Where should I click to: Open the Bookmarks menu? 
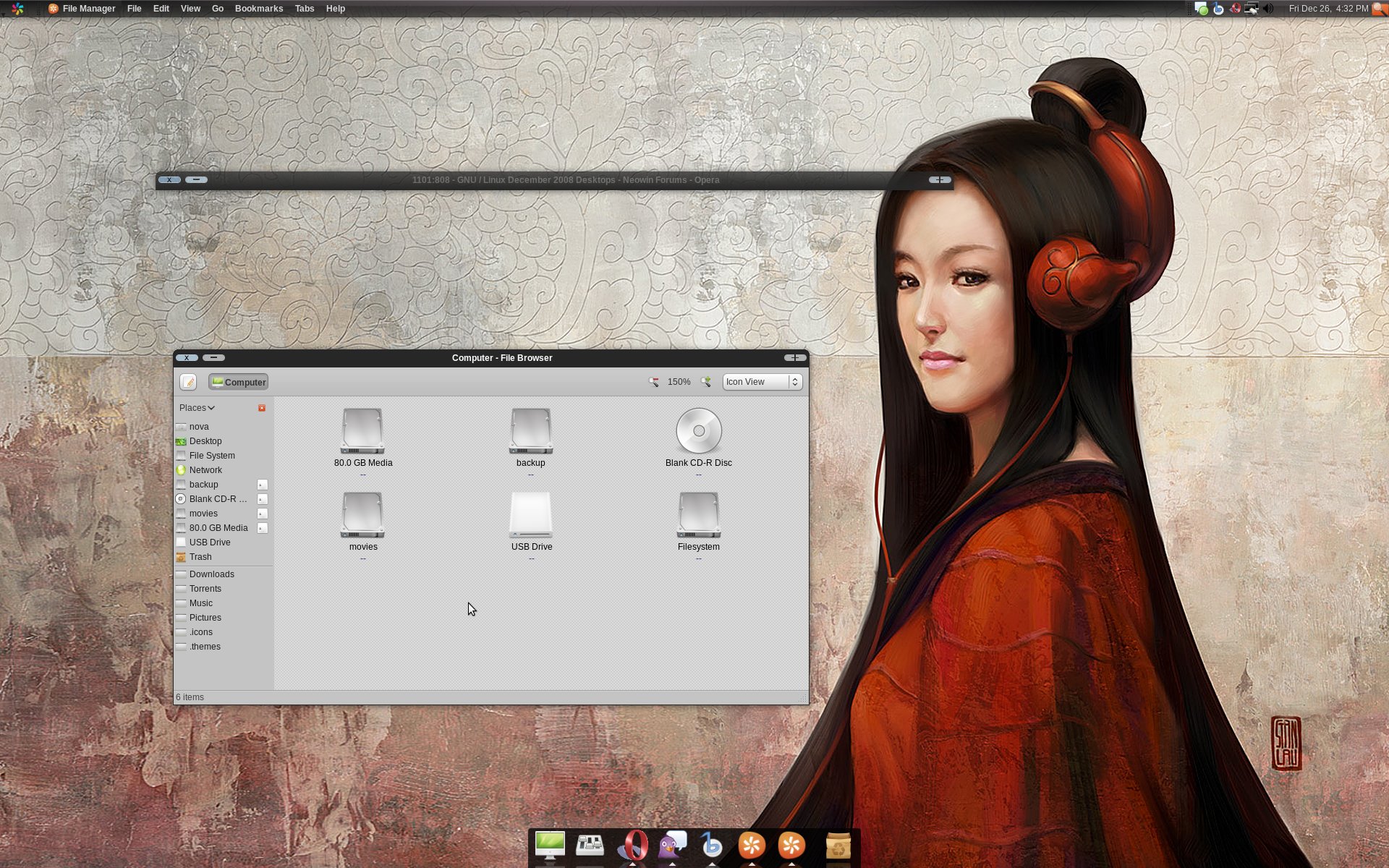[258, 9]
